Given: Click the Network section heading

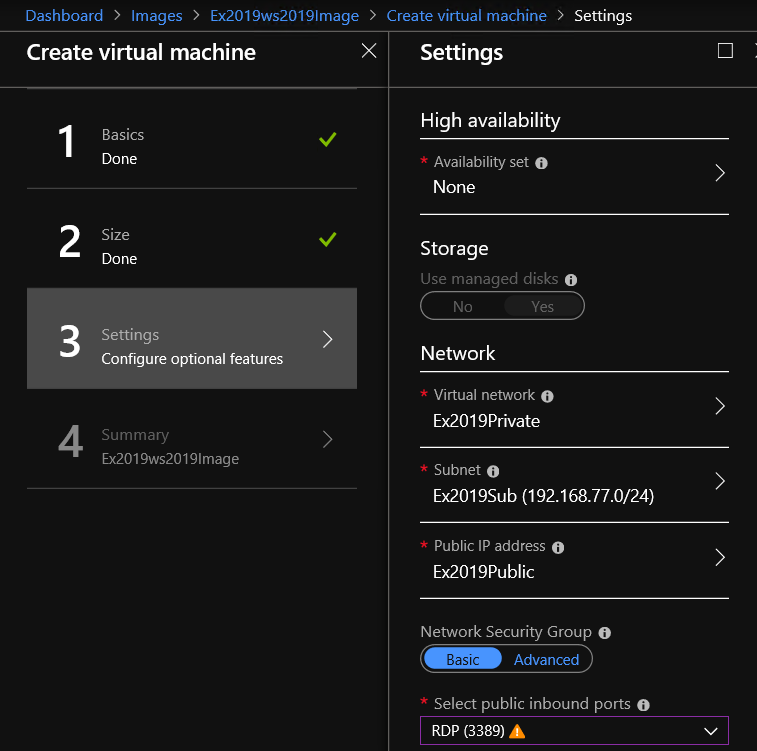Looking at the screenshot, I should tap(458, 353).
